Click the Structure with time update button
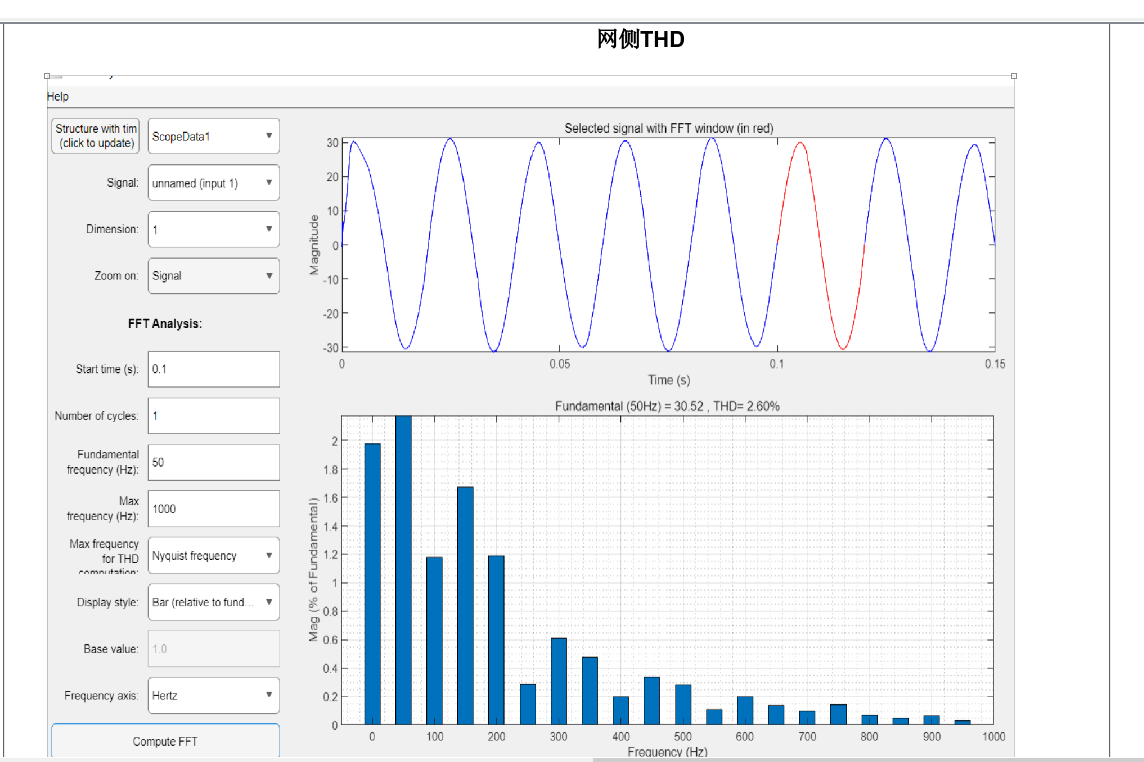The image size is (1144, 762). coord(96,136)
